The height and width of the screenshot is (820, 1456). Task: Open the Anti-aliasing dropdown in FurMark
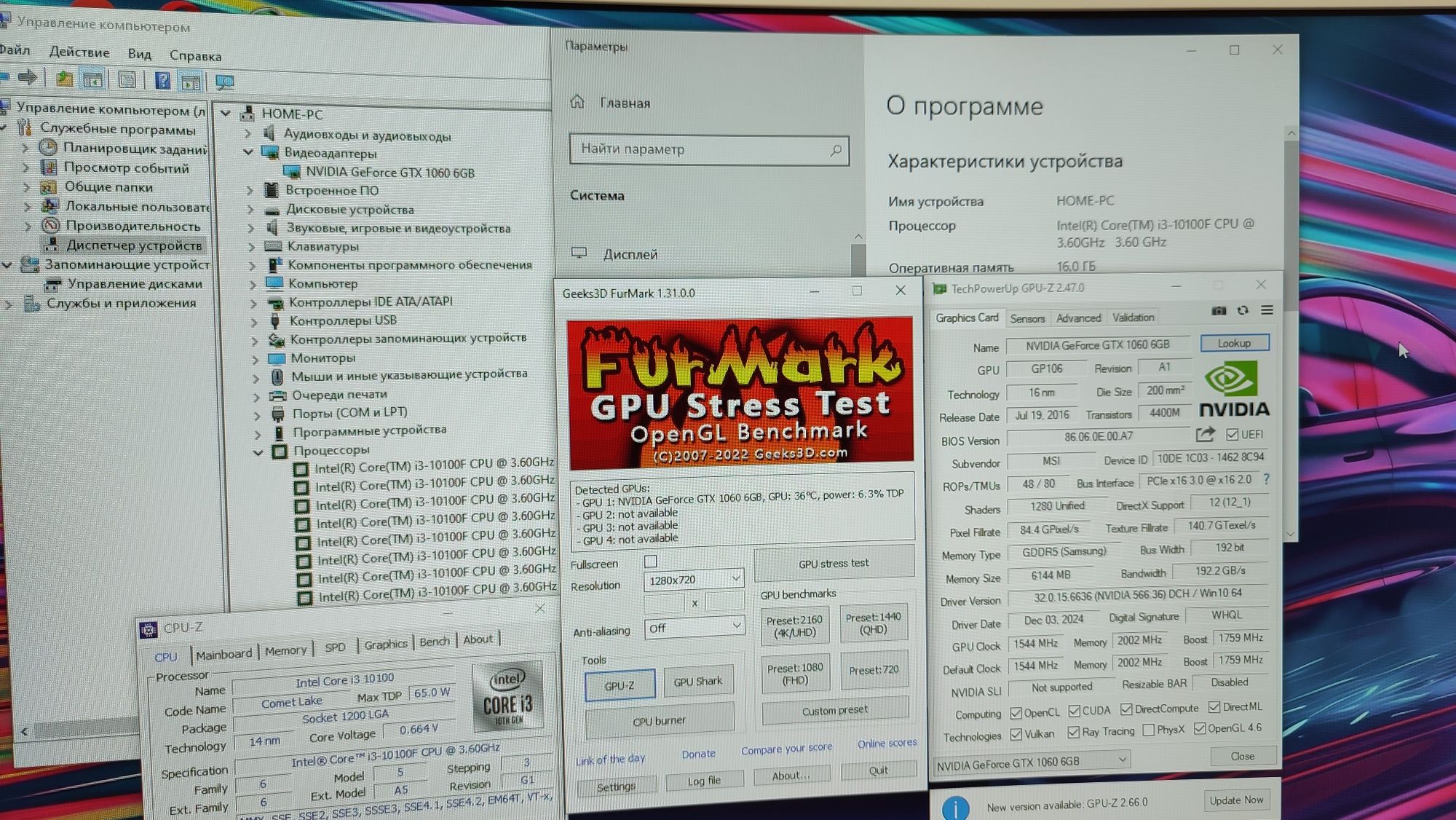coord(694,627)
